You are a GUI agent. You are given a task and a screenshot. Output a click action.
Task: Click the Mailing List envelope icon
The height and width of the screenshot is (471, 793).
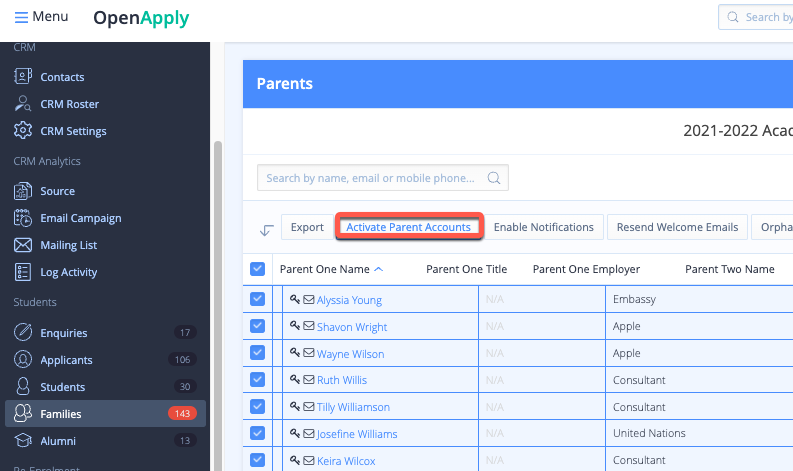click(24, 245)
